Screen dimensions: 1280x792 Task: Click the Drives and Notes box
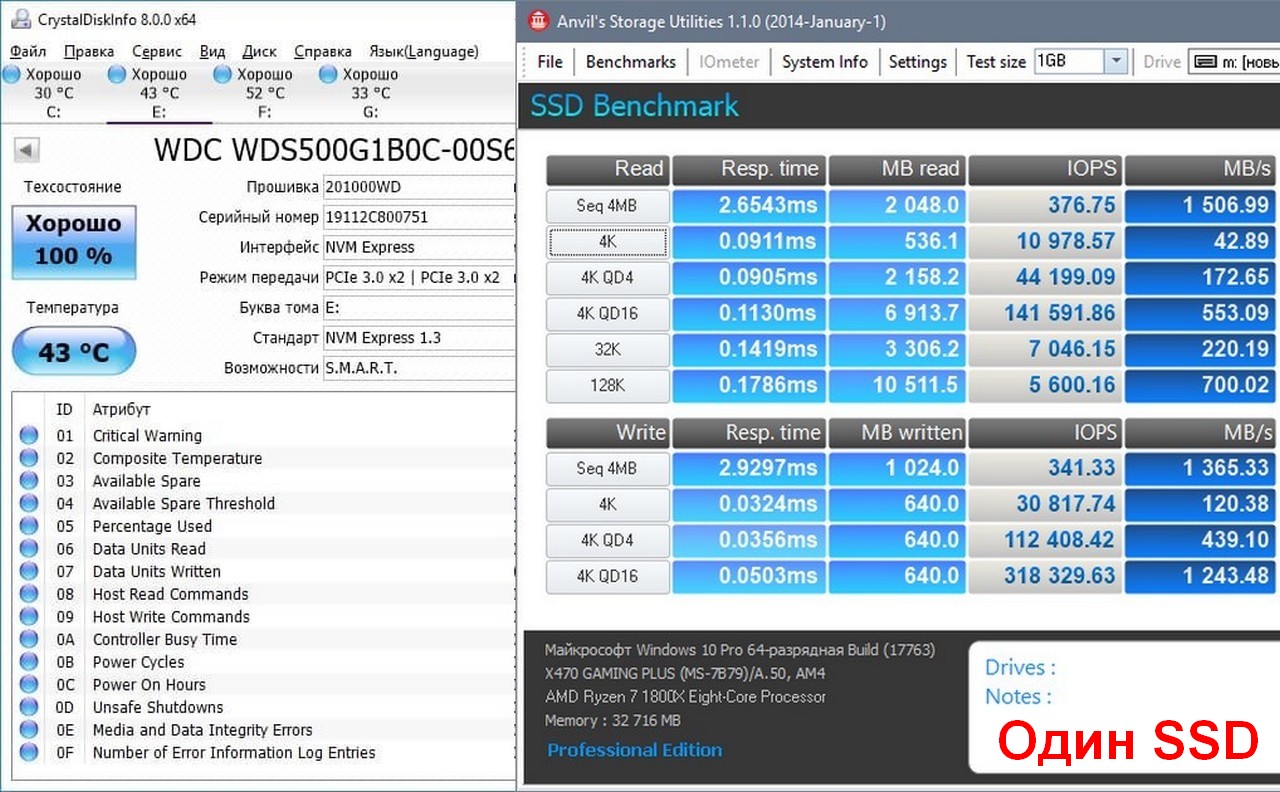click(1124, 709)
